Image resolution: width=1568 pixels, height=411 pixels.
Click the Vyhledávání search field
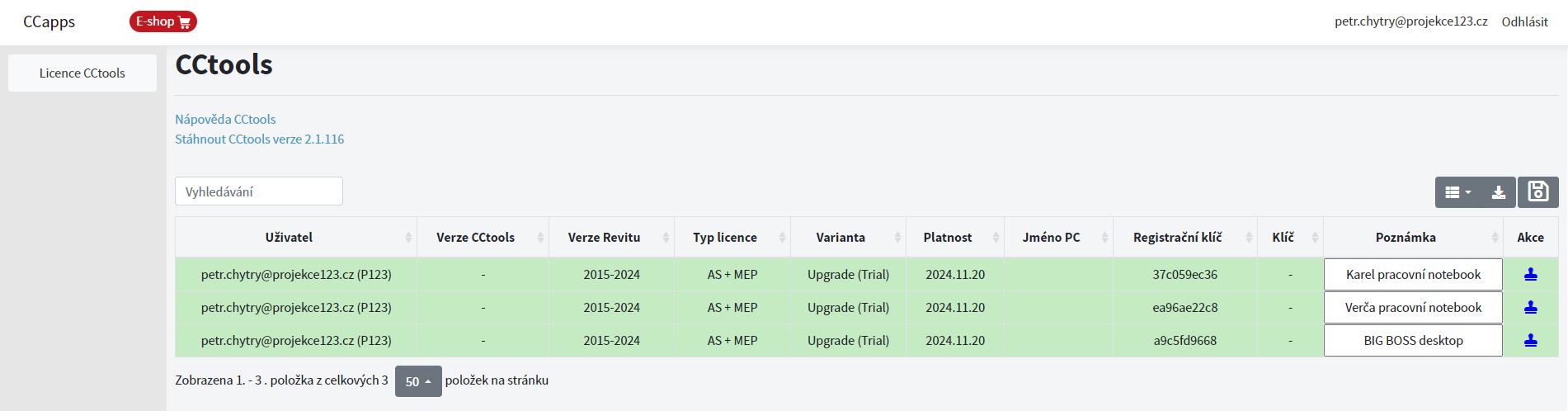pos(259,191)
